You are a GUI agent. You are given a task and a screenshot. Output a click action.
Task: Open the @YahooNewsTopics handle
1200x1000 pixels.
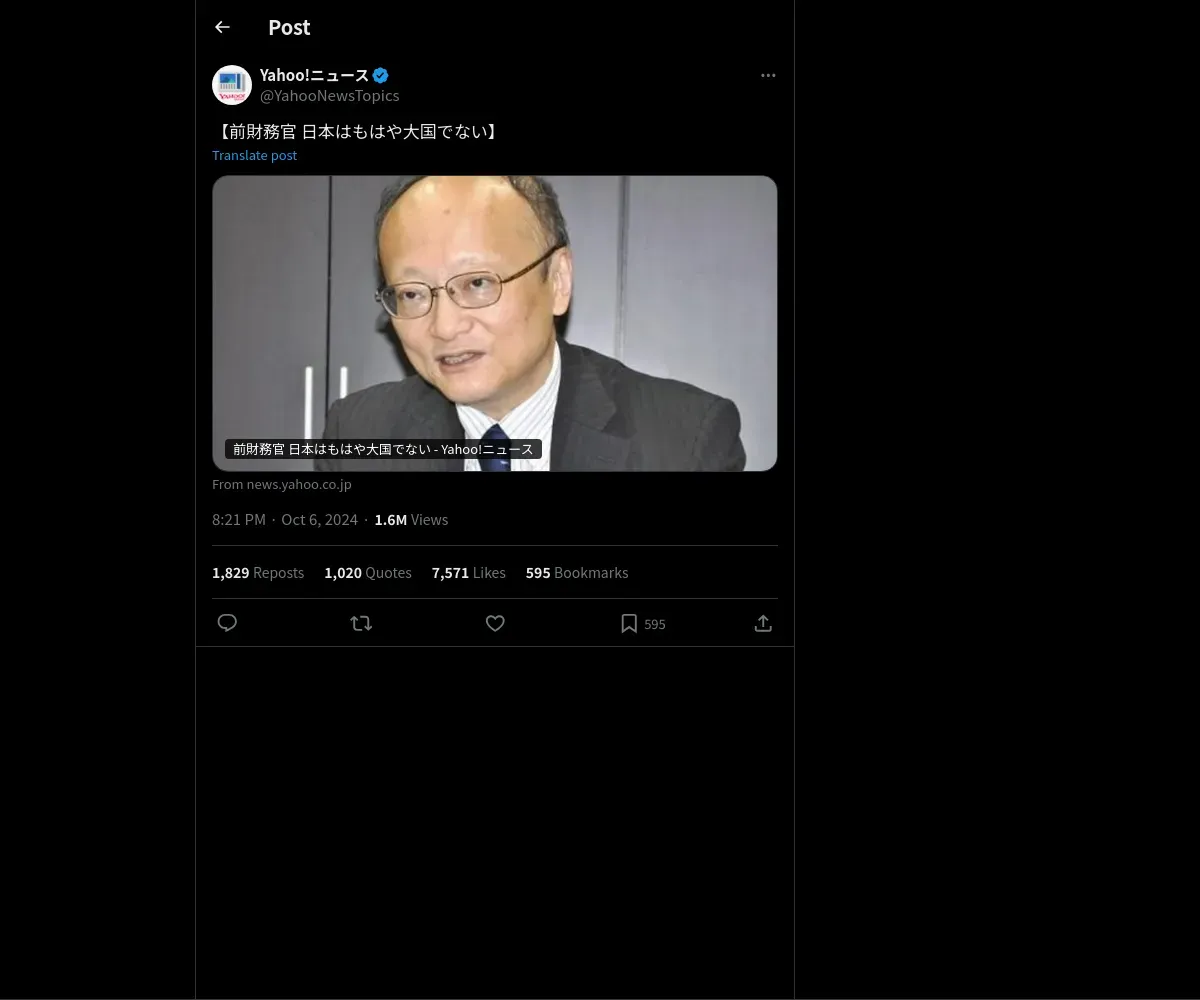(329, 95)
